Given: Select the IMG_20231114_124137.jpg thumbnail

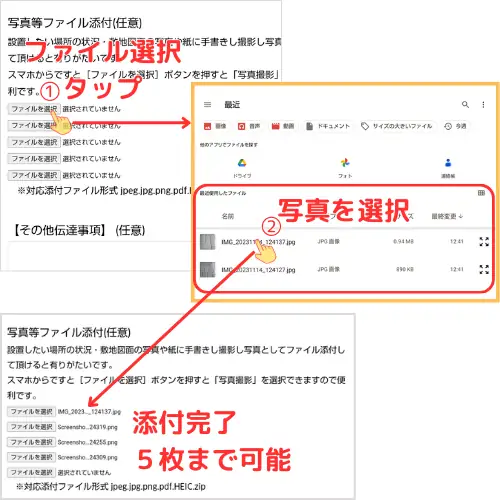Looking at the screenshot, I should [207, 242].
